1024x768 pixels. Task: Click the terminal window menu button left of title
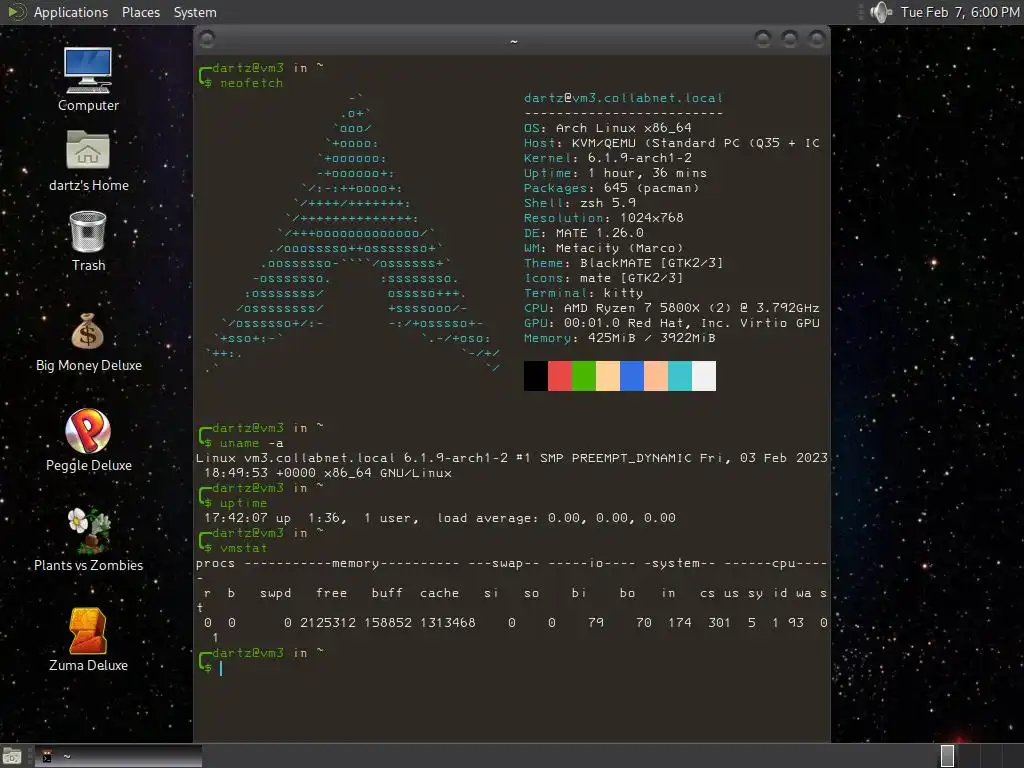point(207,40)
